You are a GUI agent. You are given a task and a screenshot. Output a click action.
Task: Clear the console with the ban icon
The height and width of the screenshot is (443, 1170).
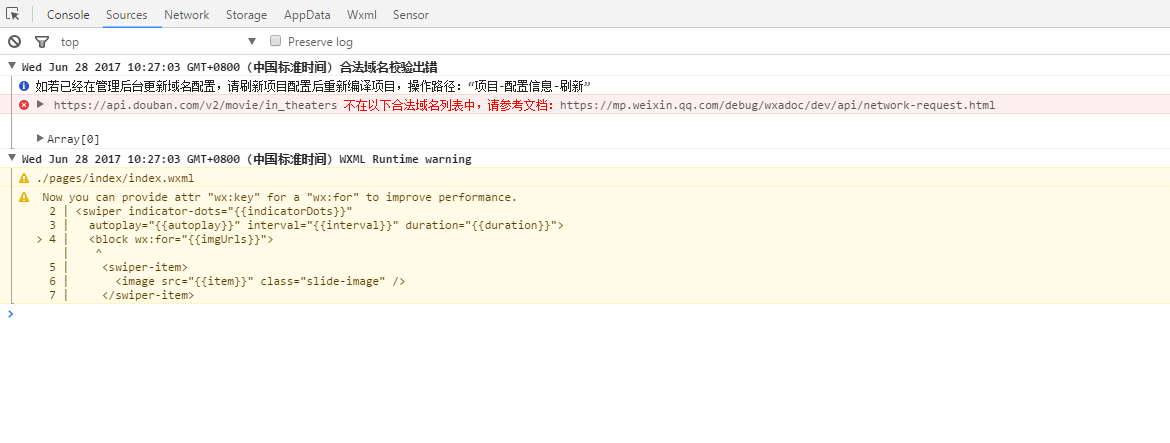(14, 41)
